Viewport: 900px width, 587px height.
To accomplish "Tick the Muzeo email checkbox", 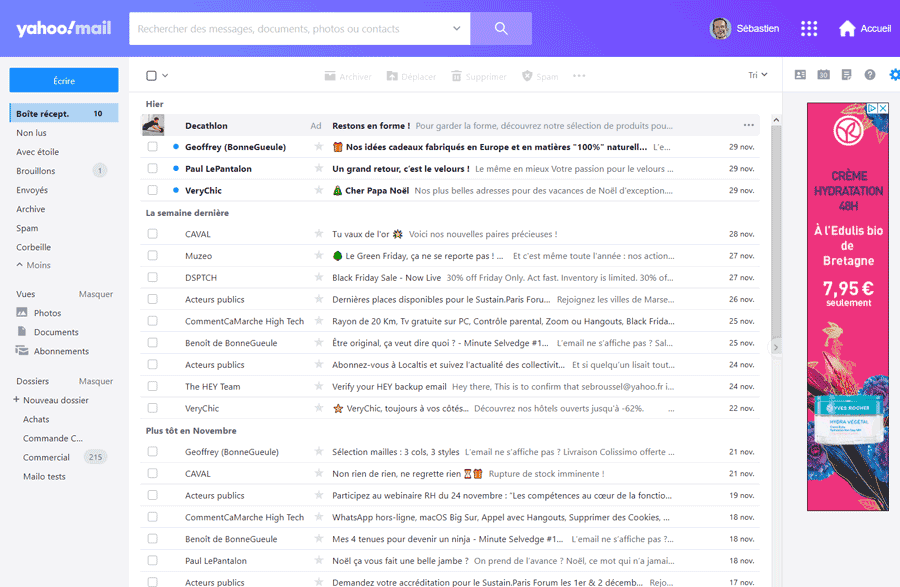I will 152,256.
